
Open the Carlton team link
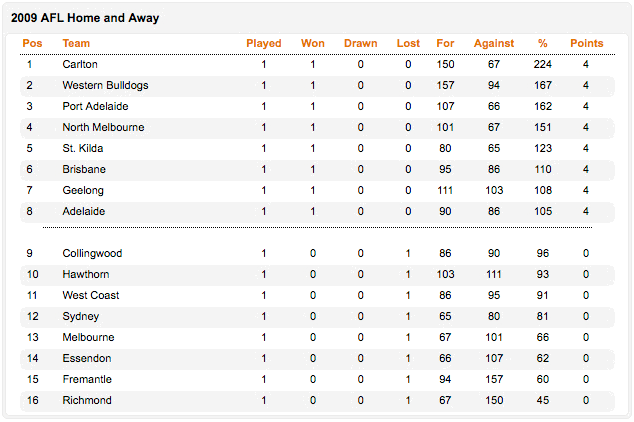[80, 65]
